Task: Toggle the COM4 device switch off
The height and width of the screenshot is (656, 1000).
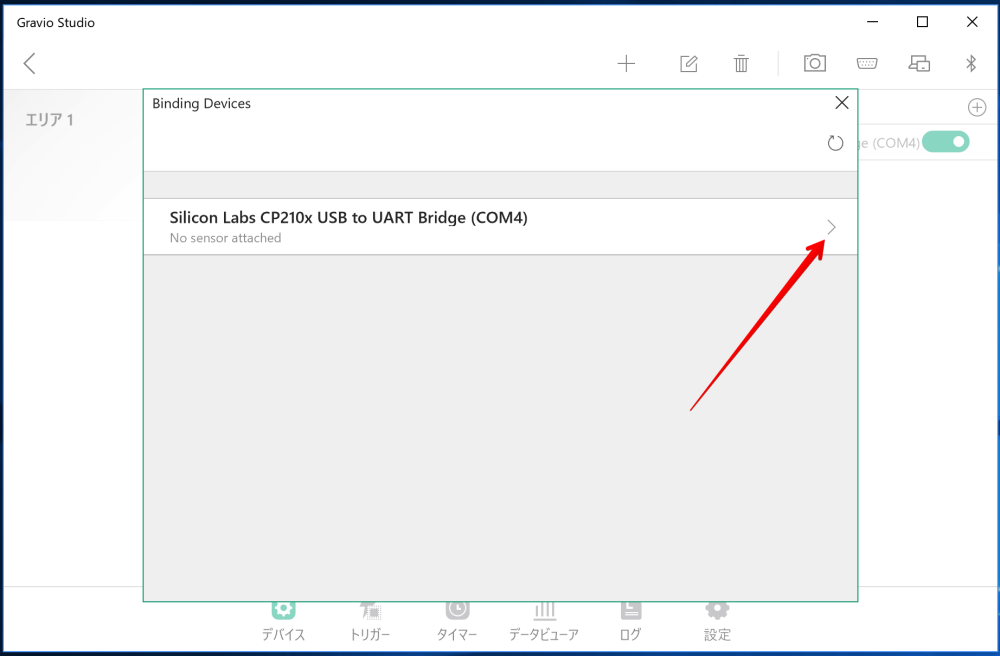Action: tap(945, 142)
